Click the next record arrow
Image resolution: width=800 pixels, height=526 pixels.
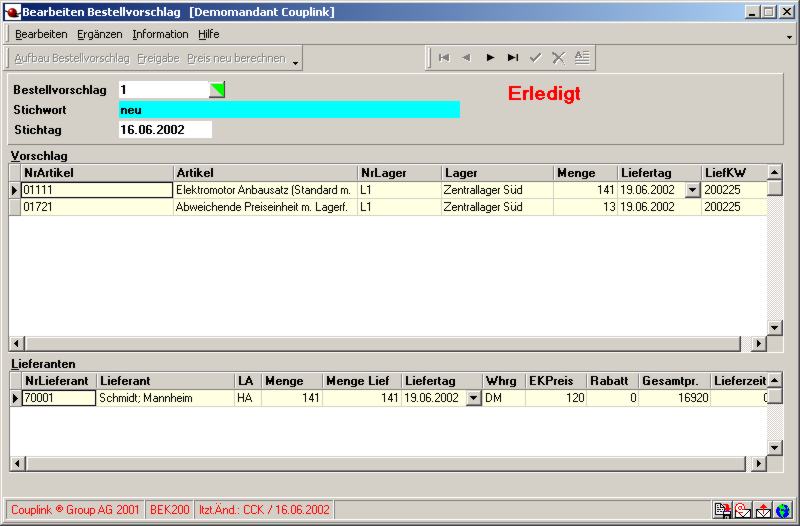pyautogui.click(x=490, y=58)
